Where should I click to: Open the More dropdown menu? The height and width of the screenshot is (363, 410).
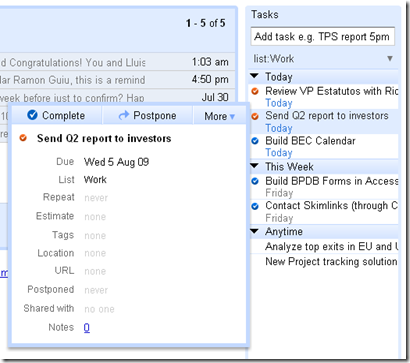[x=220, y=116]
